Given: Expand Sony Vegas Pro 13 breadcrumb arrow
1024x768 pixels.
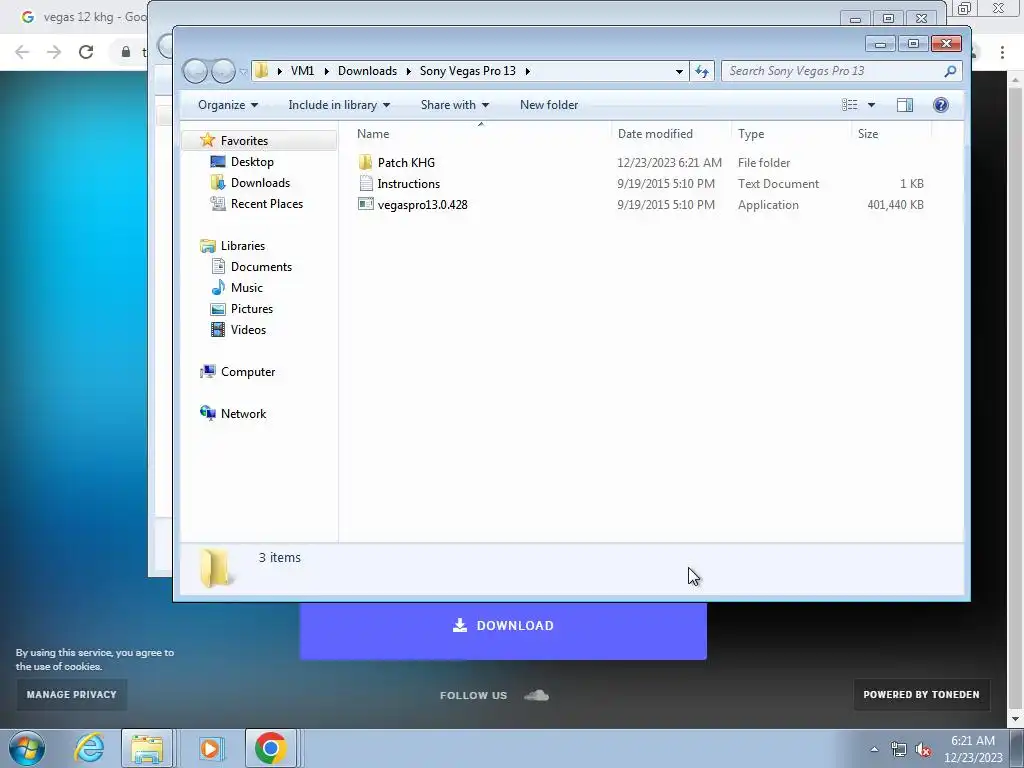Looking at the screenshot, I should coord(528,71).
